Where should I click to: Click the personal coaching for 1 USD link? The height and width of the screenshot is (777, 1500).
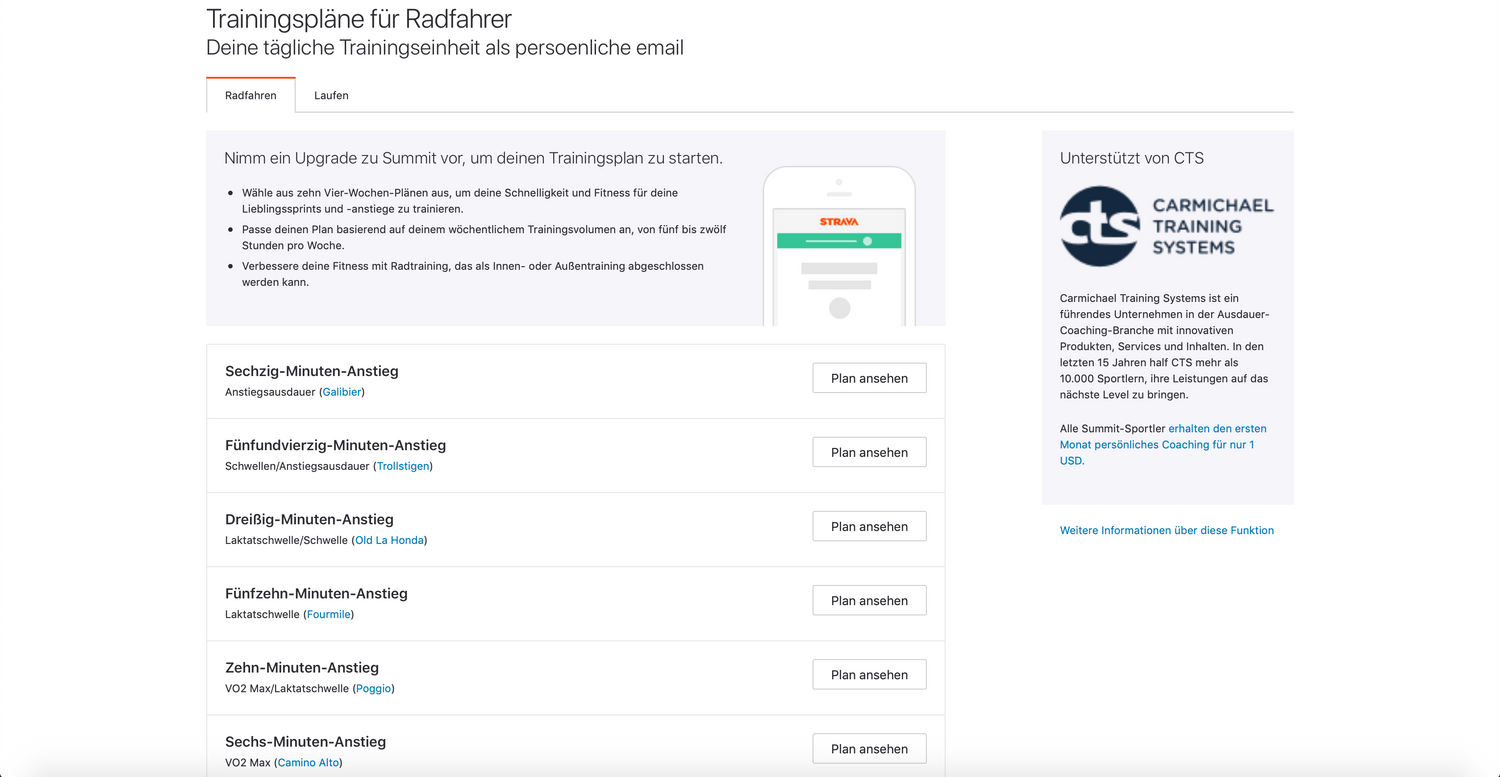[1163, 445]
